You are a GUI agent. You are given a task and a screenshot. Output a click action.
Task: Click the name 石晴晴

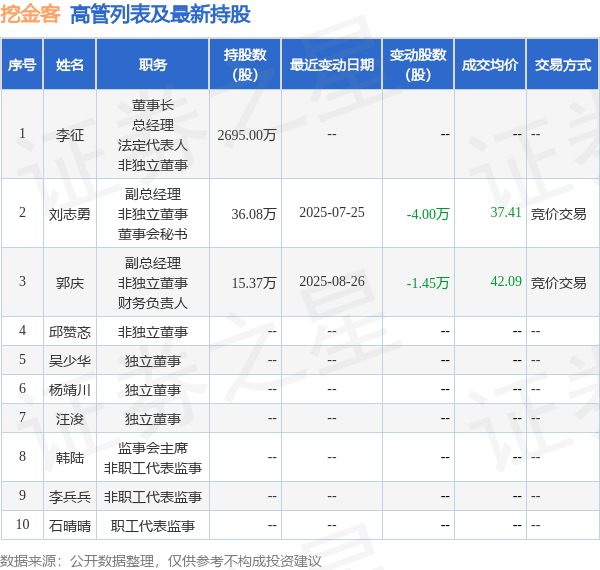pyautogui.click(x=70, y=526)
